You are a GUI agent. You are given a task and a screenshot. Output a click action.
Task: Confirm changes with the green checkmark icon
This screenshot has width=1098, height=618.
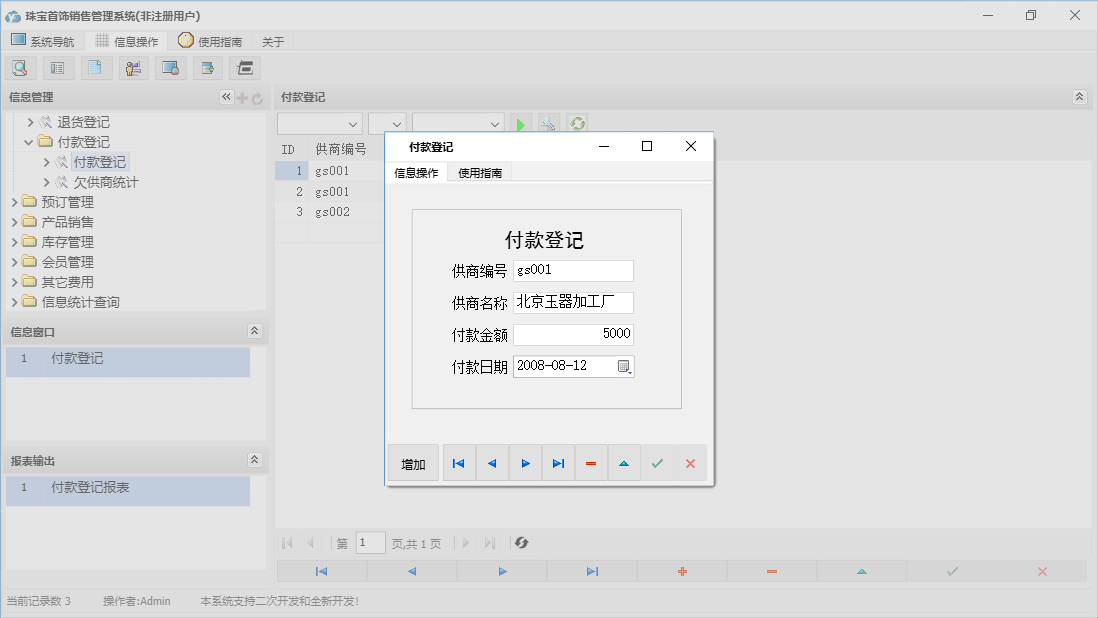(x=657, y=463)
